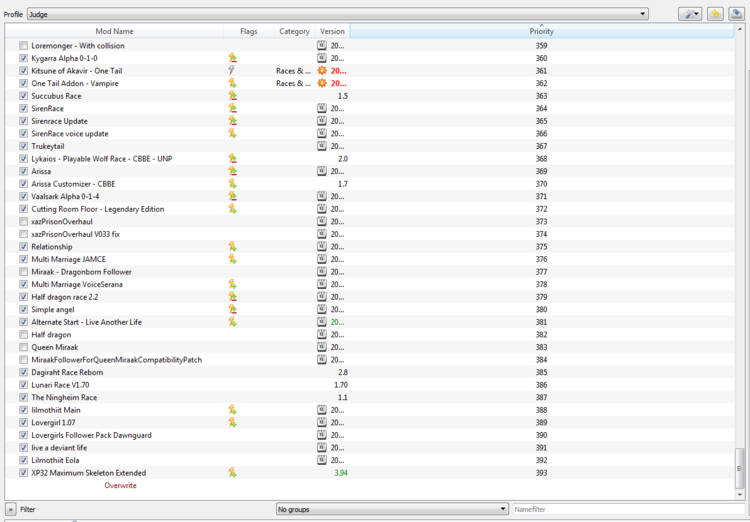Click the mod list vertical scrollbar thumb
Image resolution: width=750 pixels, height=522 pixels.
739,467
